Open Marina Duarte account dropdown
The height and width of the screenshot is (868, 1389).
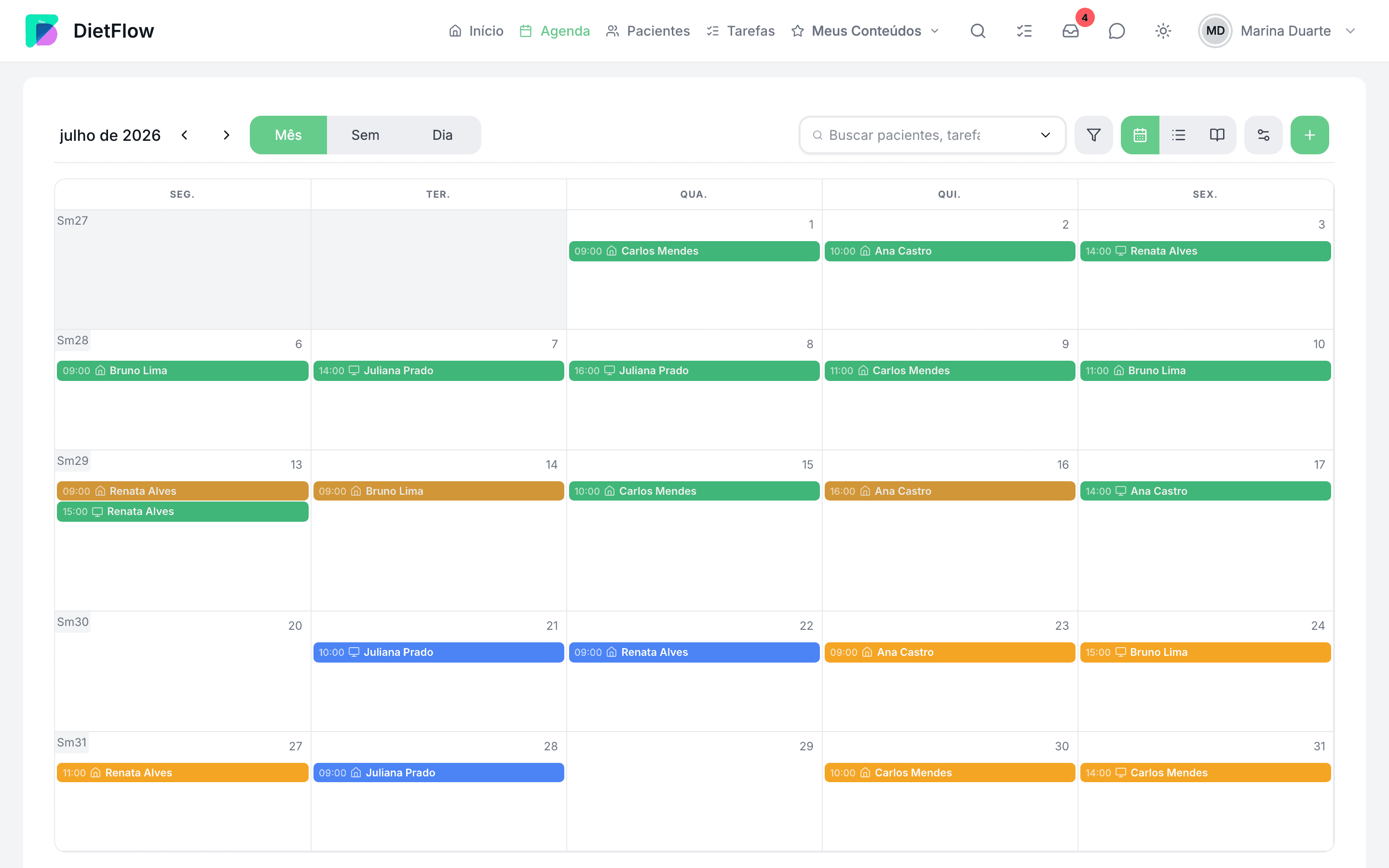click(x=1277, y=31)
